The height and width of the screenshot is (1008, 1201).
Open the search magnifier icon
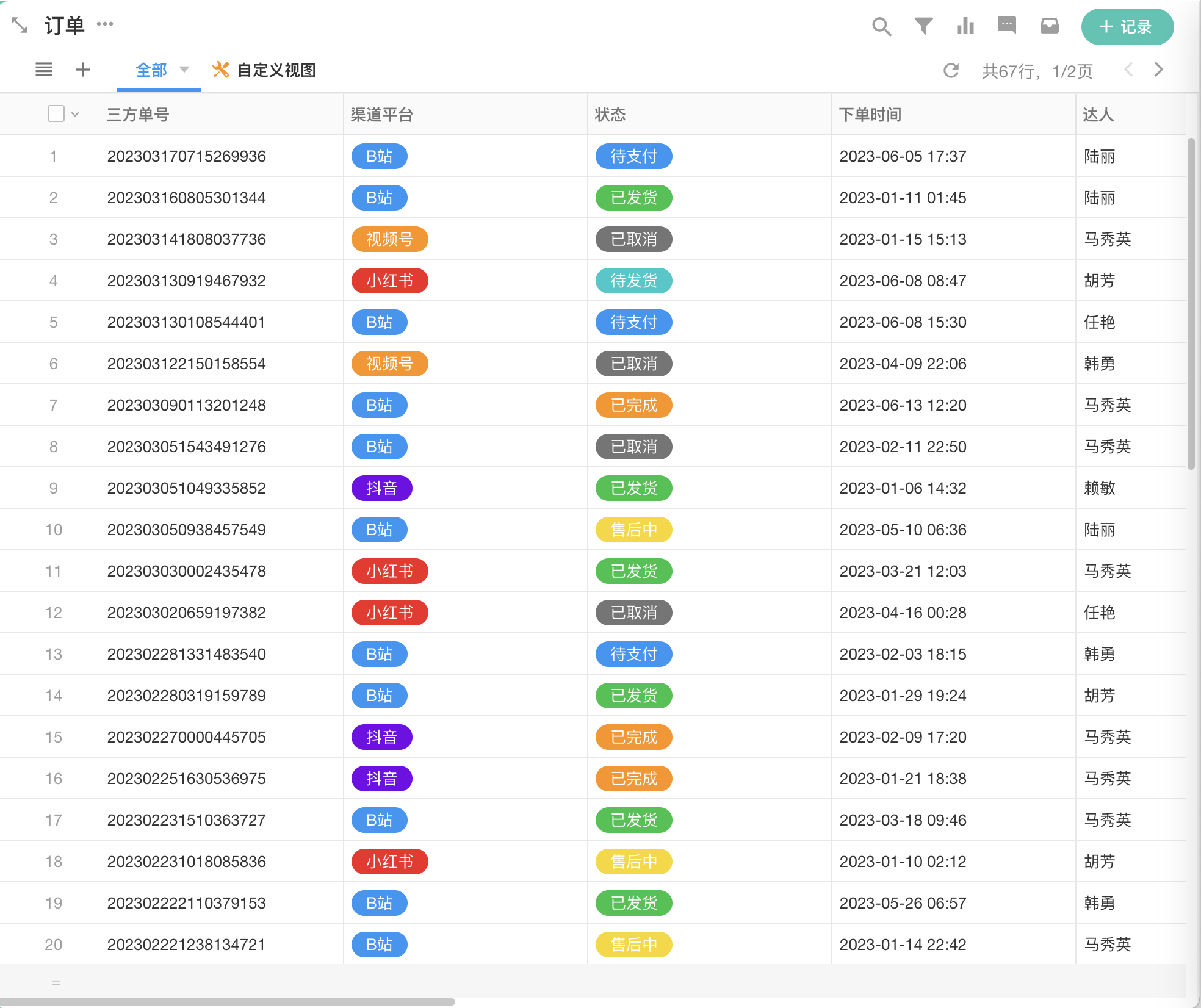881,26
